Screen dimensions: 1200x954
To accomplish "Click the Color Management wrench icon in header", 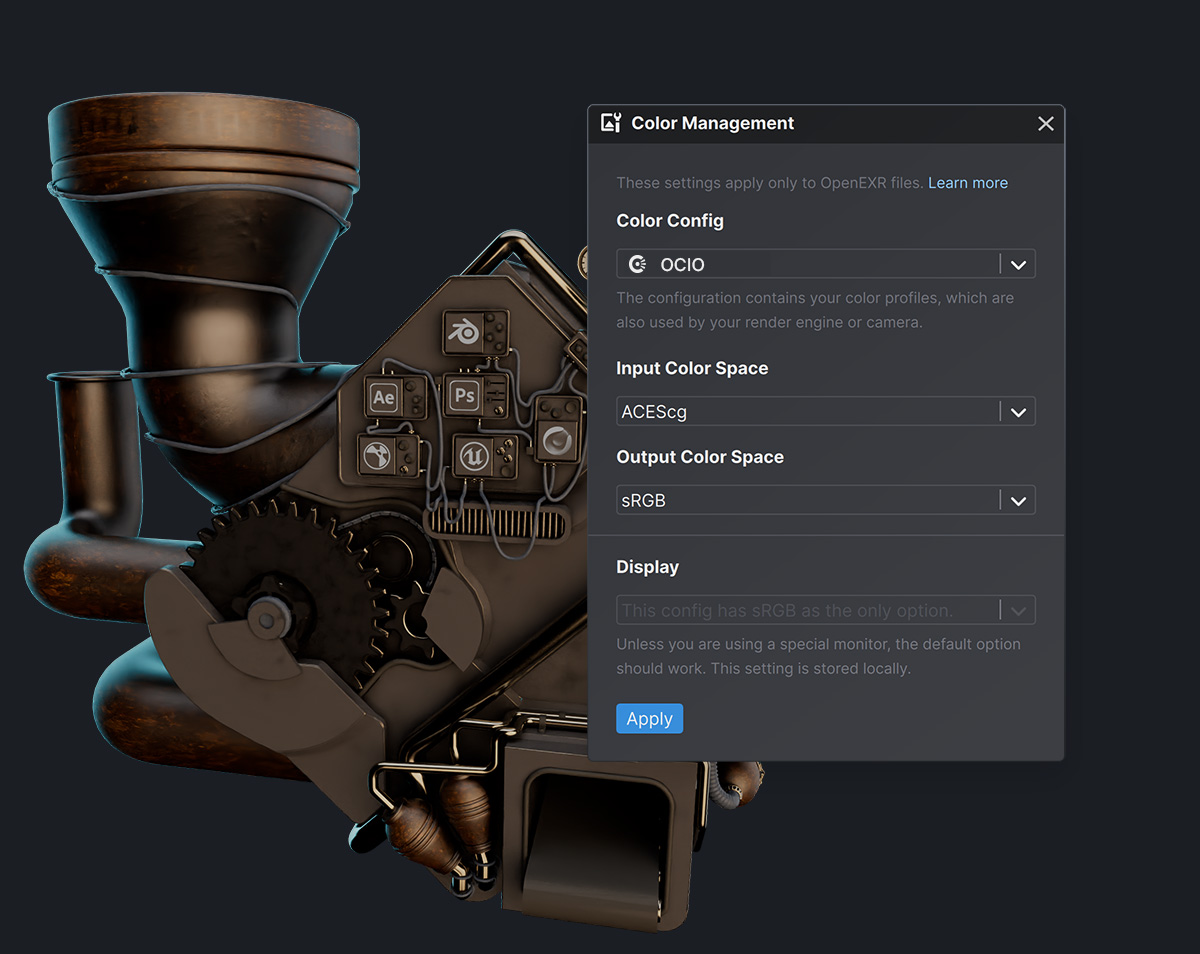I will click(611, 122).
